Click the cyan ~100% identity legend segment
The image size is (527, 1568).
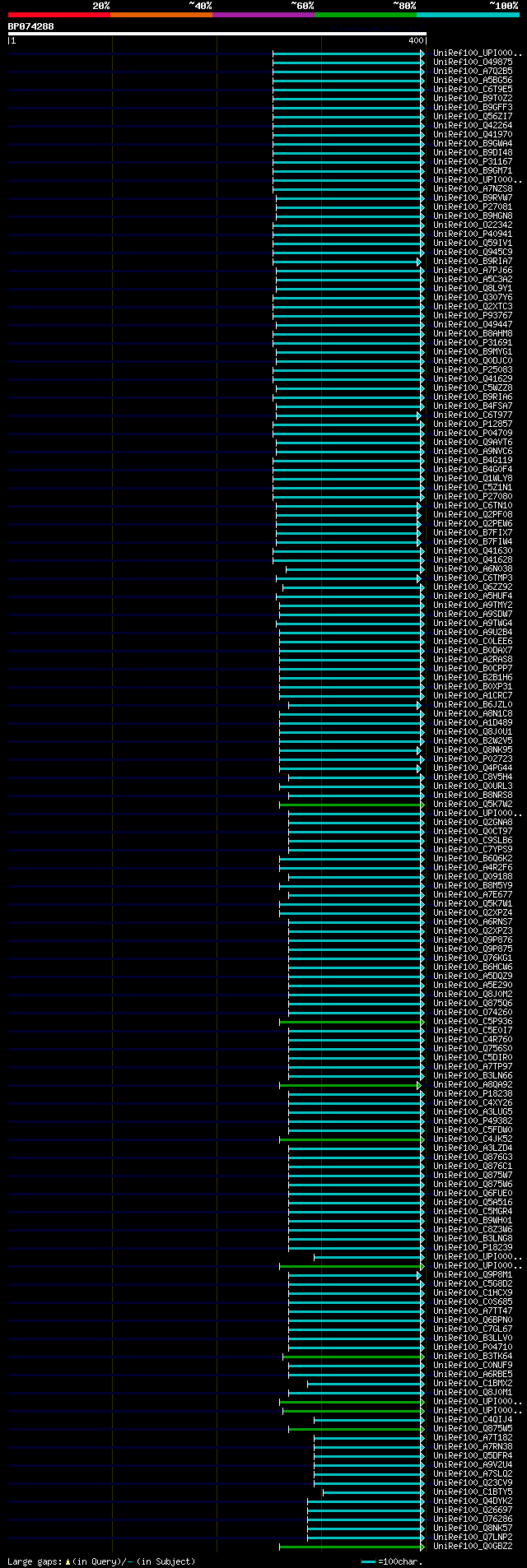(468, 15)
